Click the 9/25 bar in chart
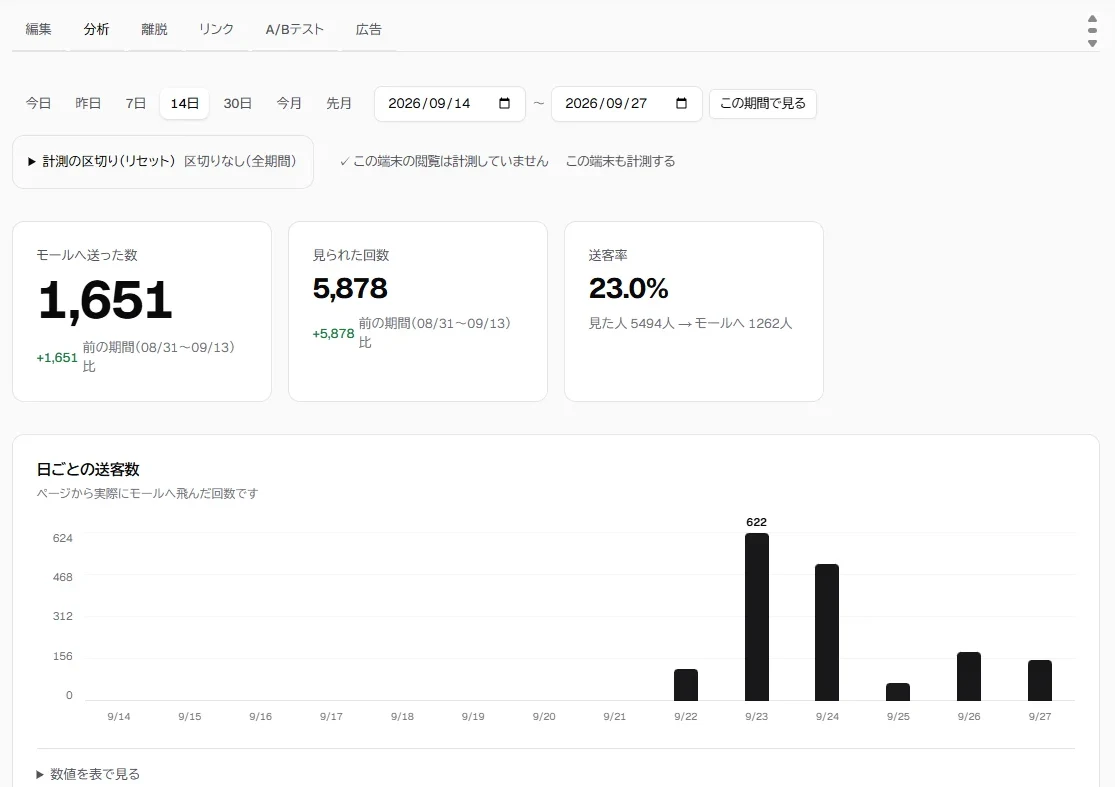The height and width of the screenshot is (787, 1115). pos(898,692)
